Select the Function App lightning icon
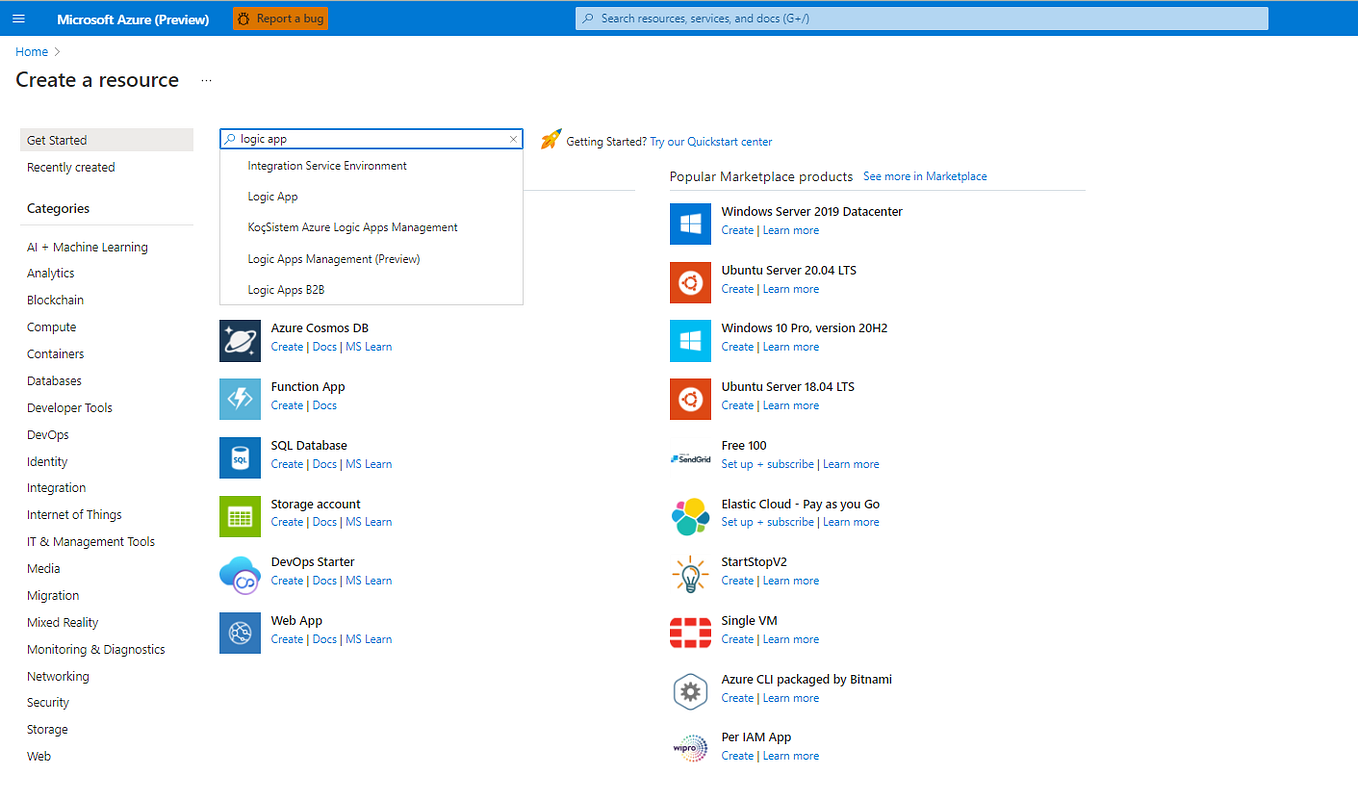The width and height of the screenshot is (1358, 807). 240,399
